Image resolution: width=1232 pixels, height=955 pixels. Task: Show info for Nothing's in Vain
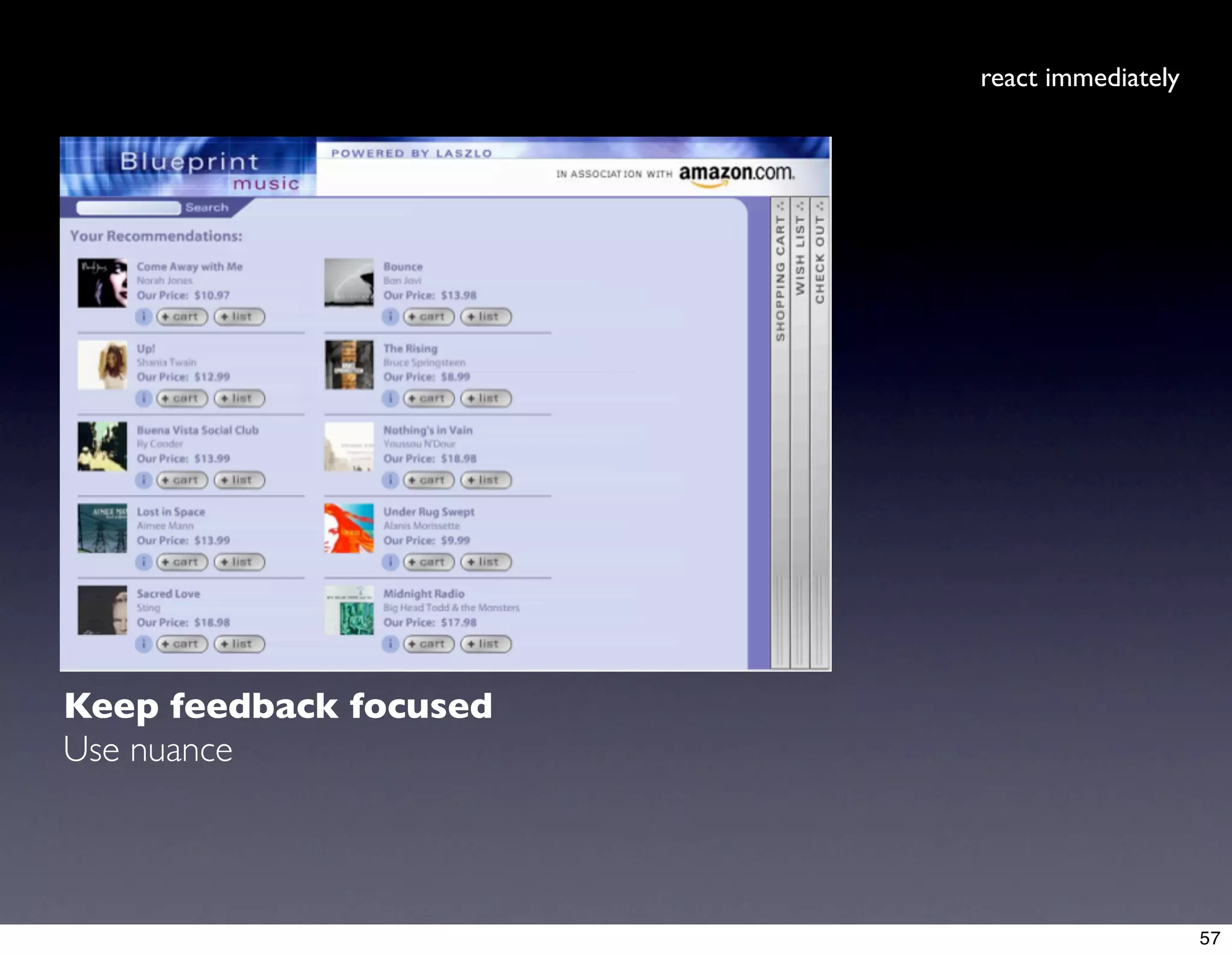coord(390,480)
